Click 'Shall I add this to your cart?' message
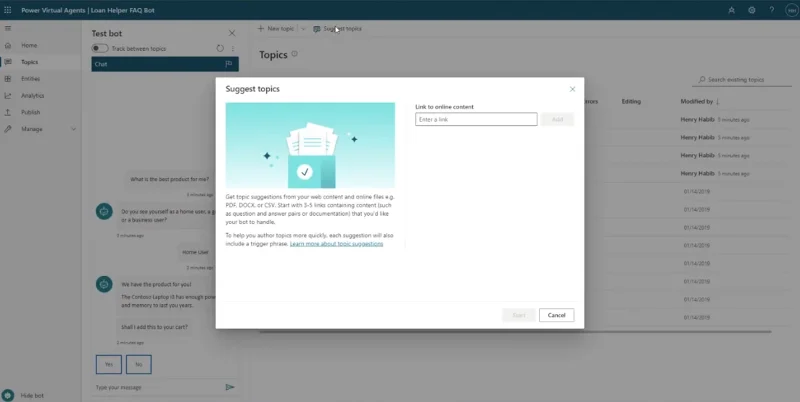This screenshot has width=800, height=402. (154, 327)
